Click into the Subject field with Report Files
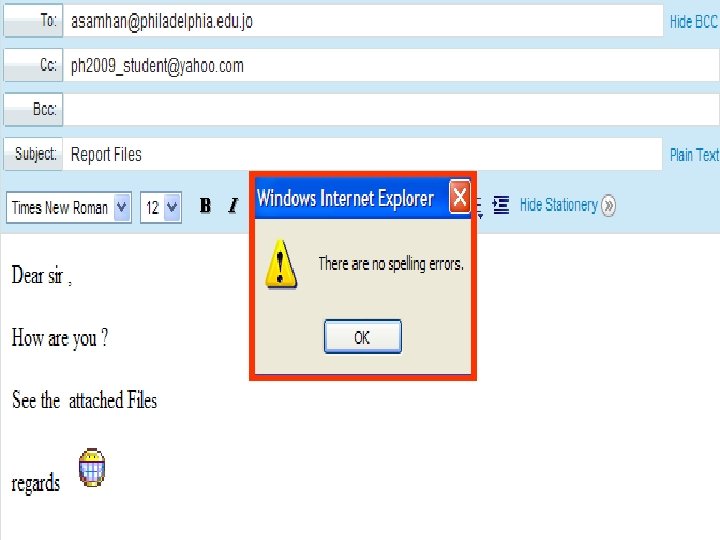This screenshot has width=720, height=540. coord(362,154)
